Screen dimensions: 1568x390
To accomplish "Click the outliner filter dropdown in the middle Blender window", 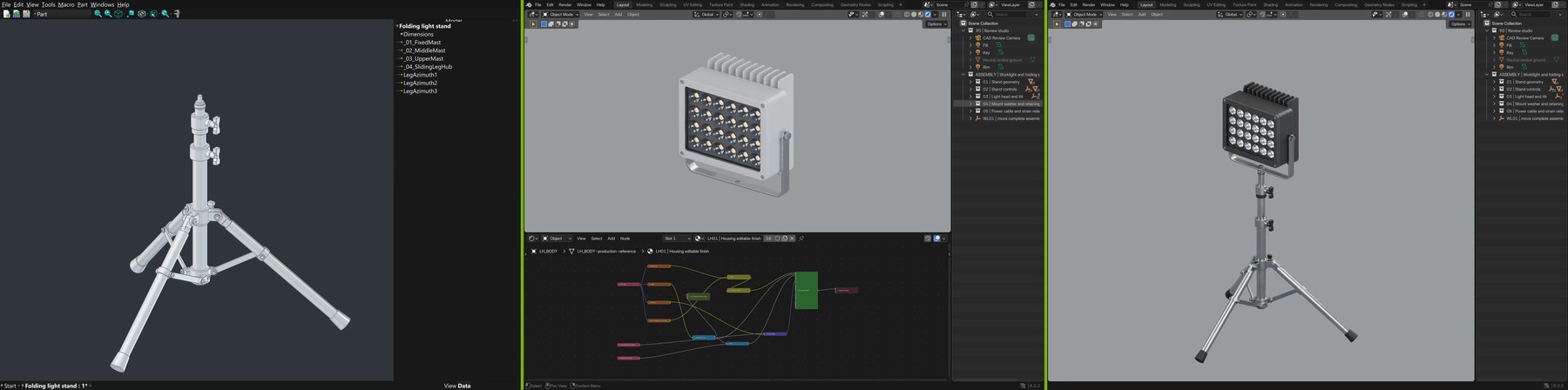I will tap(1036, 14).
